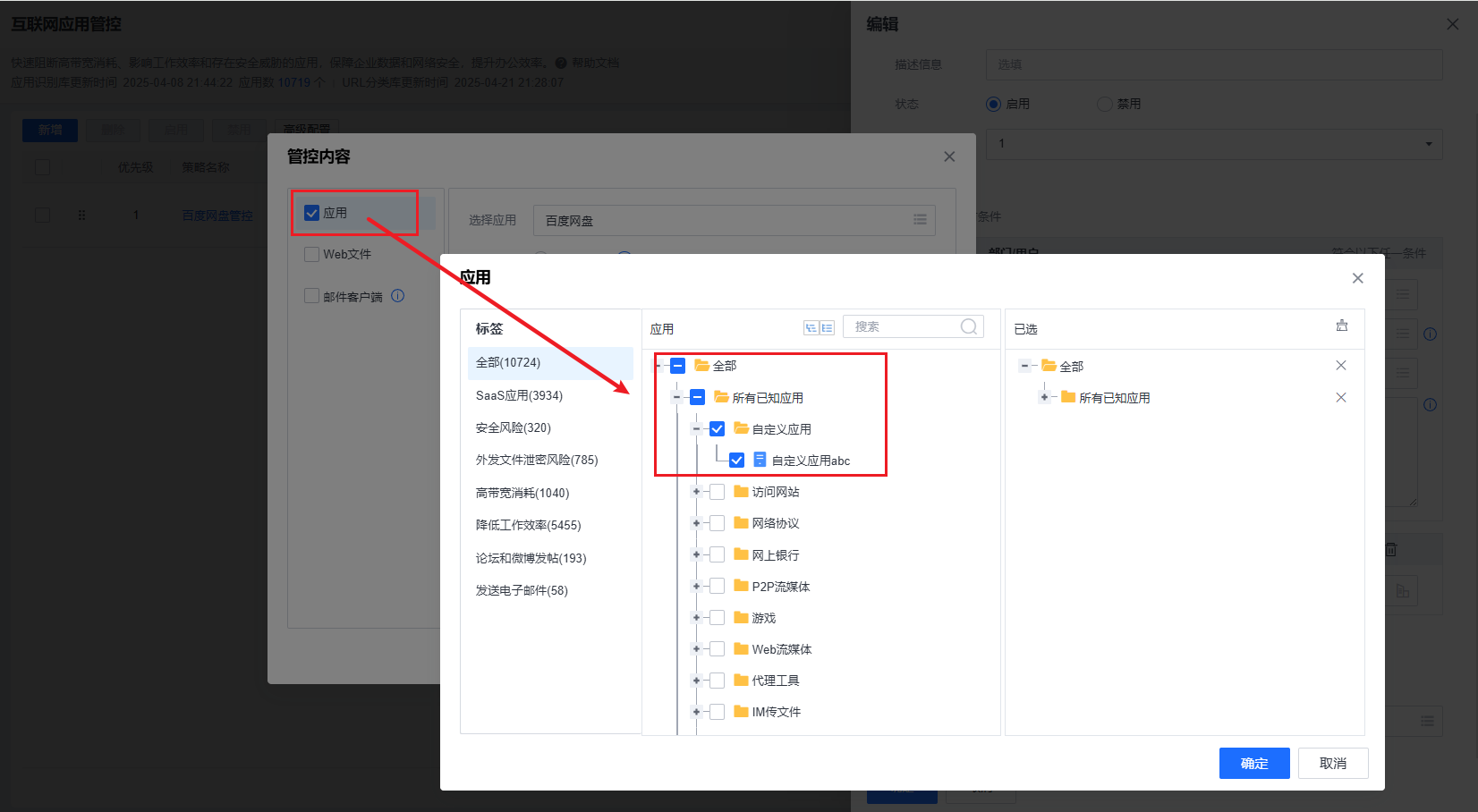Click the 自定义应用abc application file icon
Screen dimensions: 1478x812
760,461
